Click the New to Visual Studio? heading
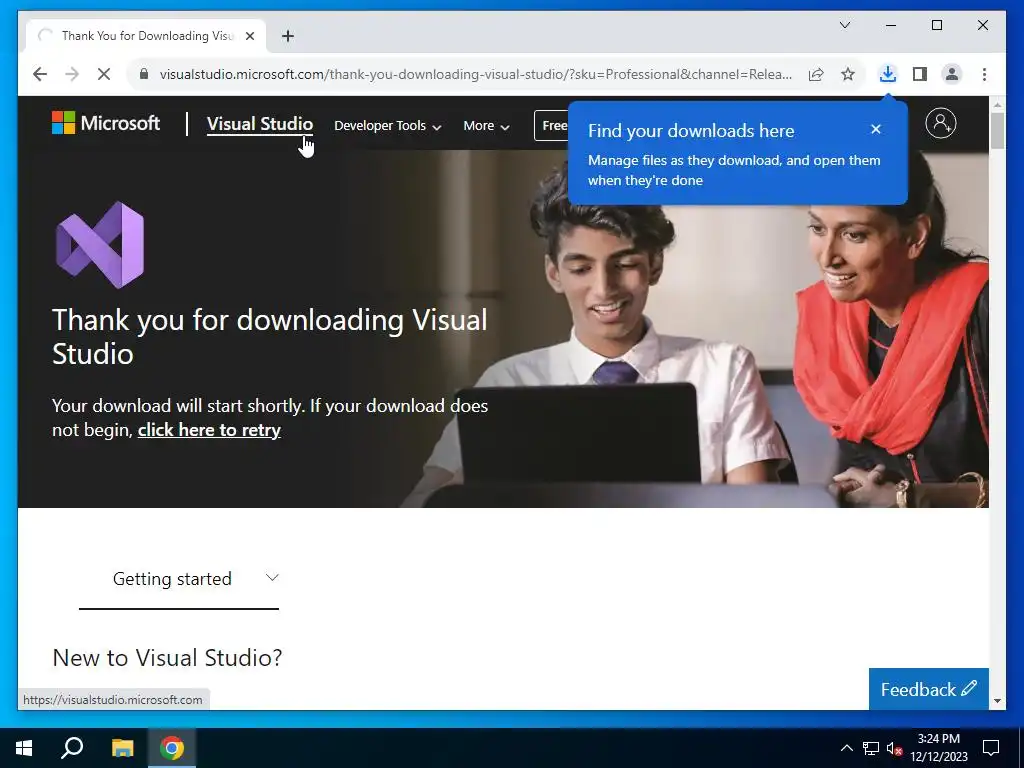 click(167, 658)
